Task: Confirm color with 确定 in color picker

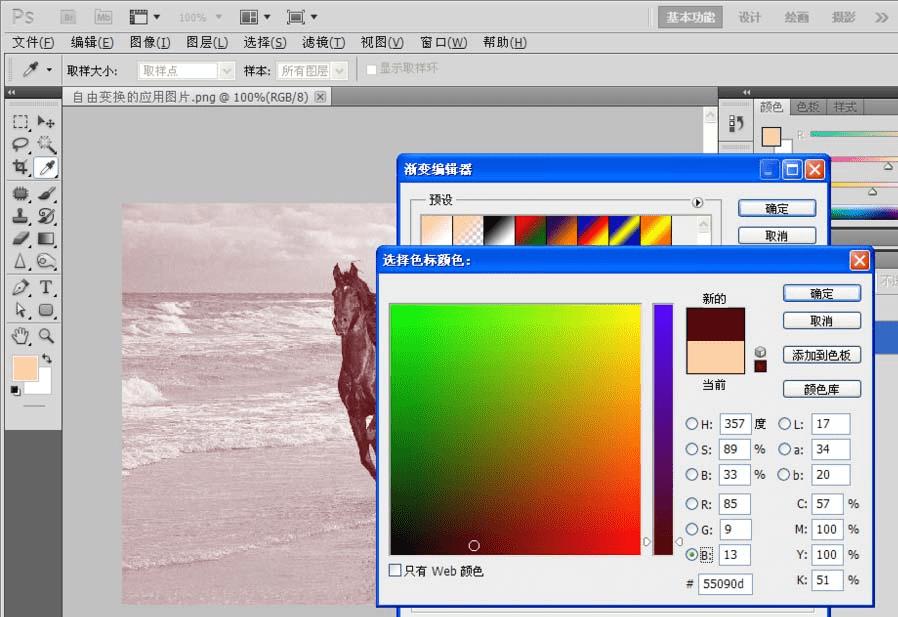Action: click(821, 293)
